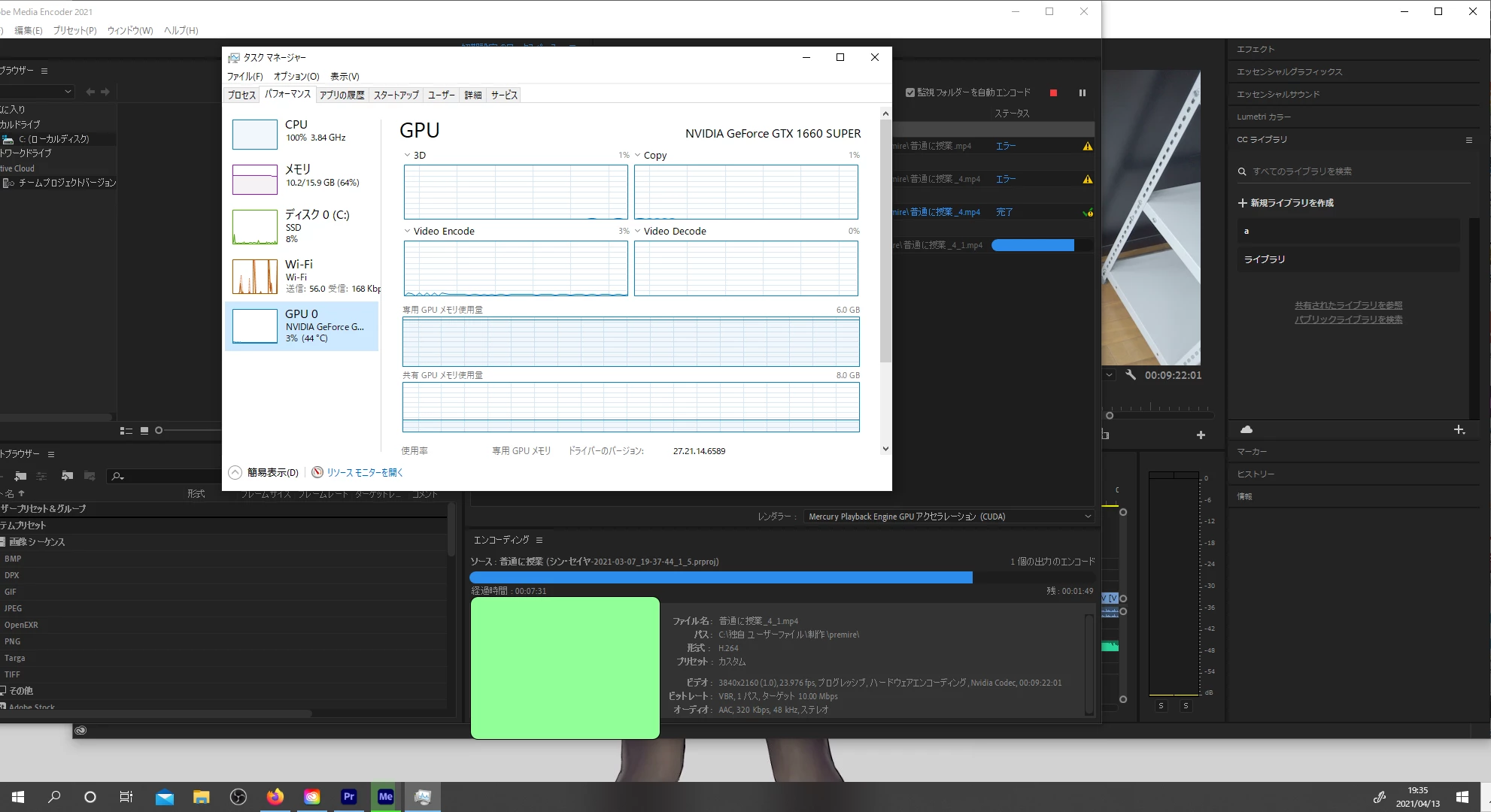Collapse the 3D graph engine dropdown
The height and width of the screenshot is (812, 1491).
click(408, 156)
